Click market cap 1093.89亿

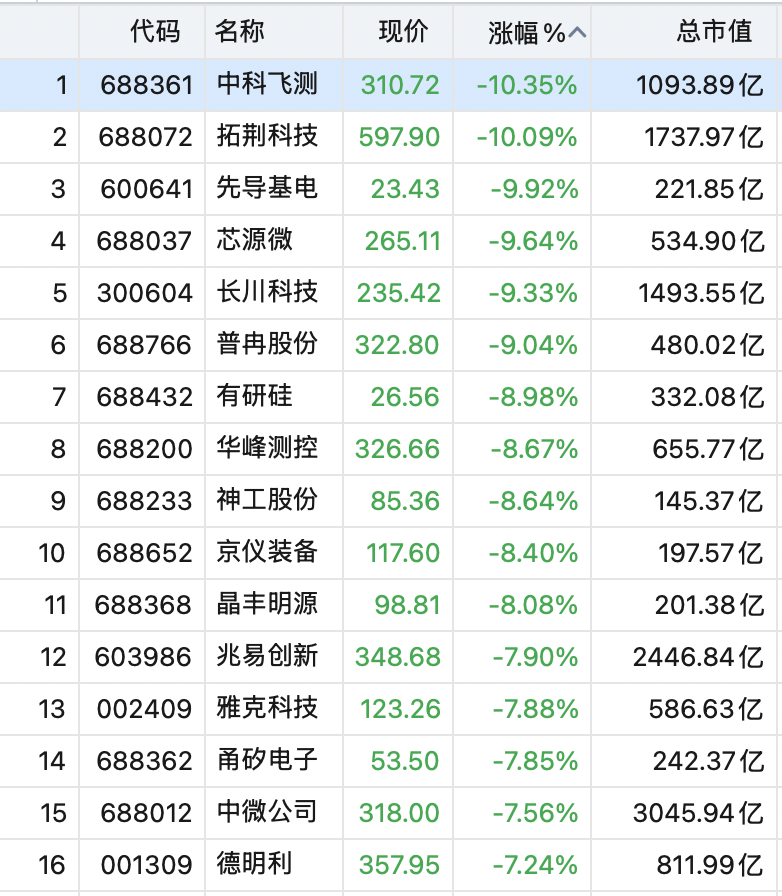point(700,86)
